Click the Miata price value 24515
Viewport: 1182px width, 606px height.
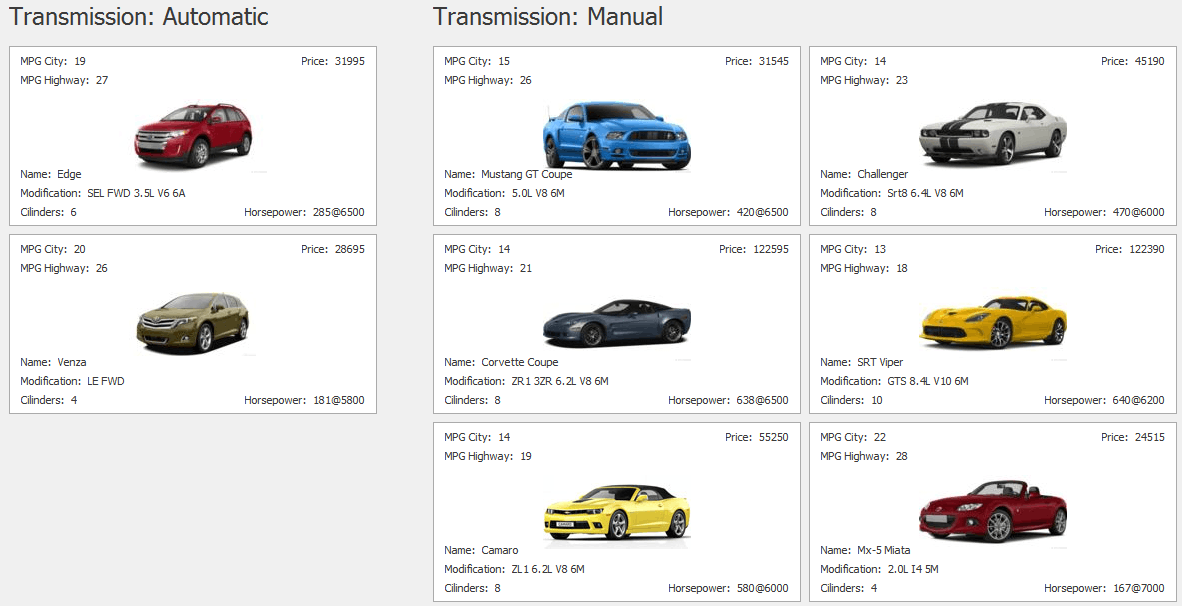[1150, 437]
